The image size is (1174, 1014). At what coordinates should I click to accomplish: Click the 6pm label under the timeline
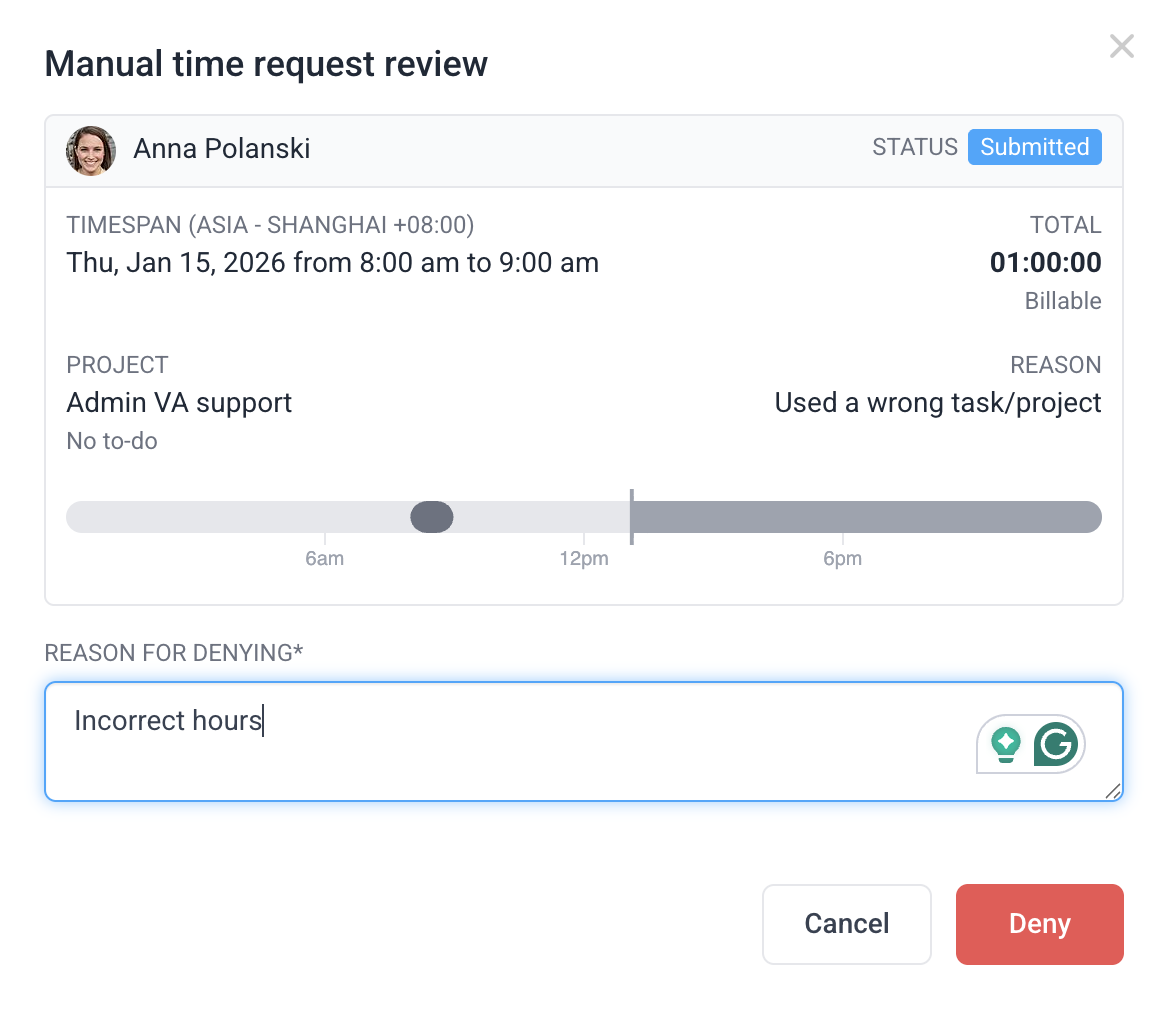pos(842,559)
